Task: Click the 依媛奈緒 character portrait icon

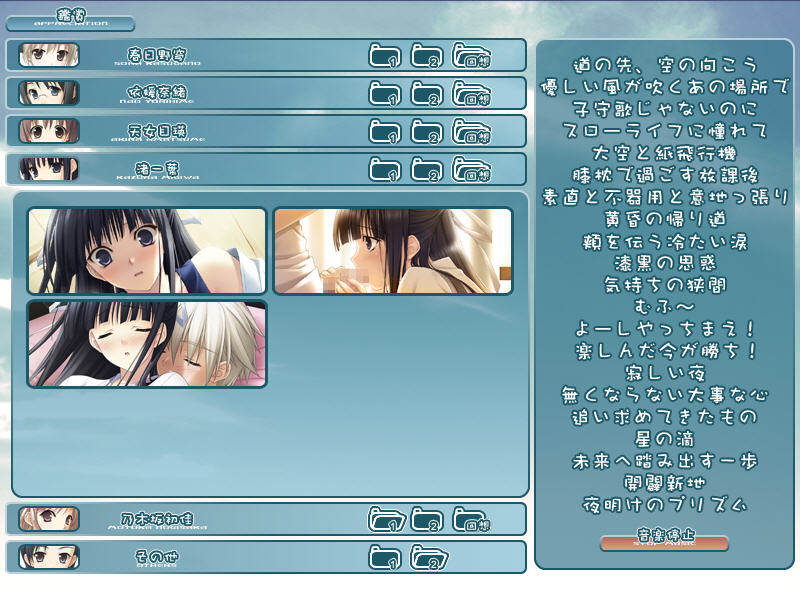Action: [x=49, y=93]
